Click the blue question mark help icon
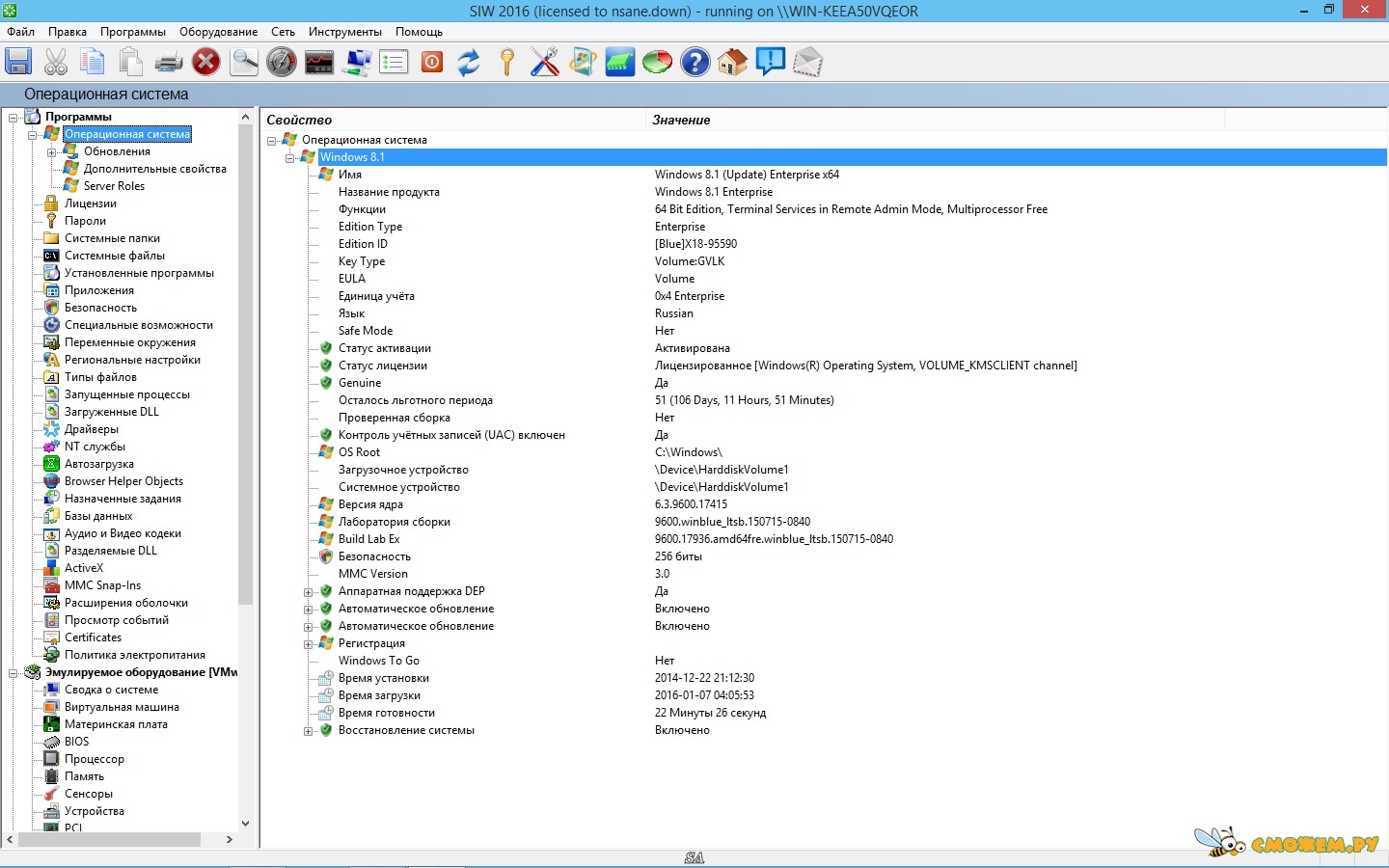1389x868 pixels. point(694,63)
